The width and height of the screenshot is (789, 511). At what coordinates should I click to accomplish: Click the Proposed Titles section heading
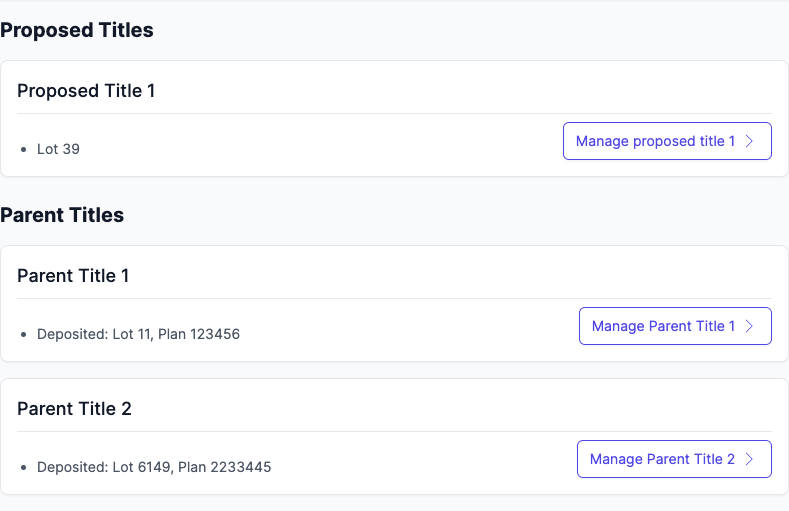coord(77,30)
